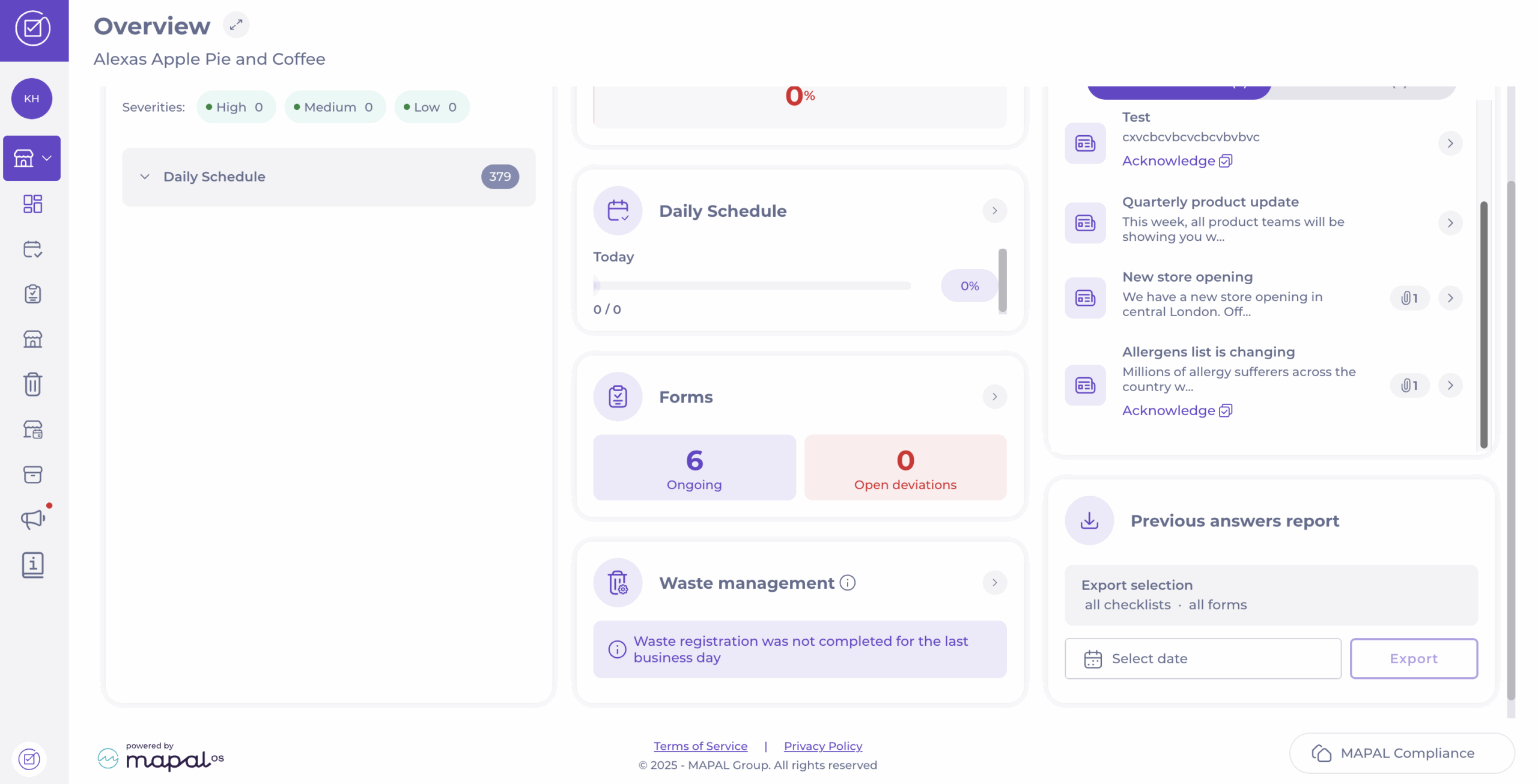Click the Waste management info icon

click(847, 582)
